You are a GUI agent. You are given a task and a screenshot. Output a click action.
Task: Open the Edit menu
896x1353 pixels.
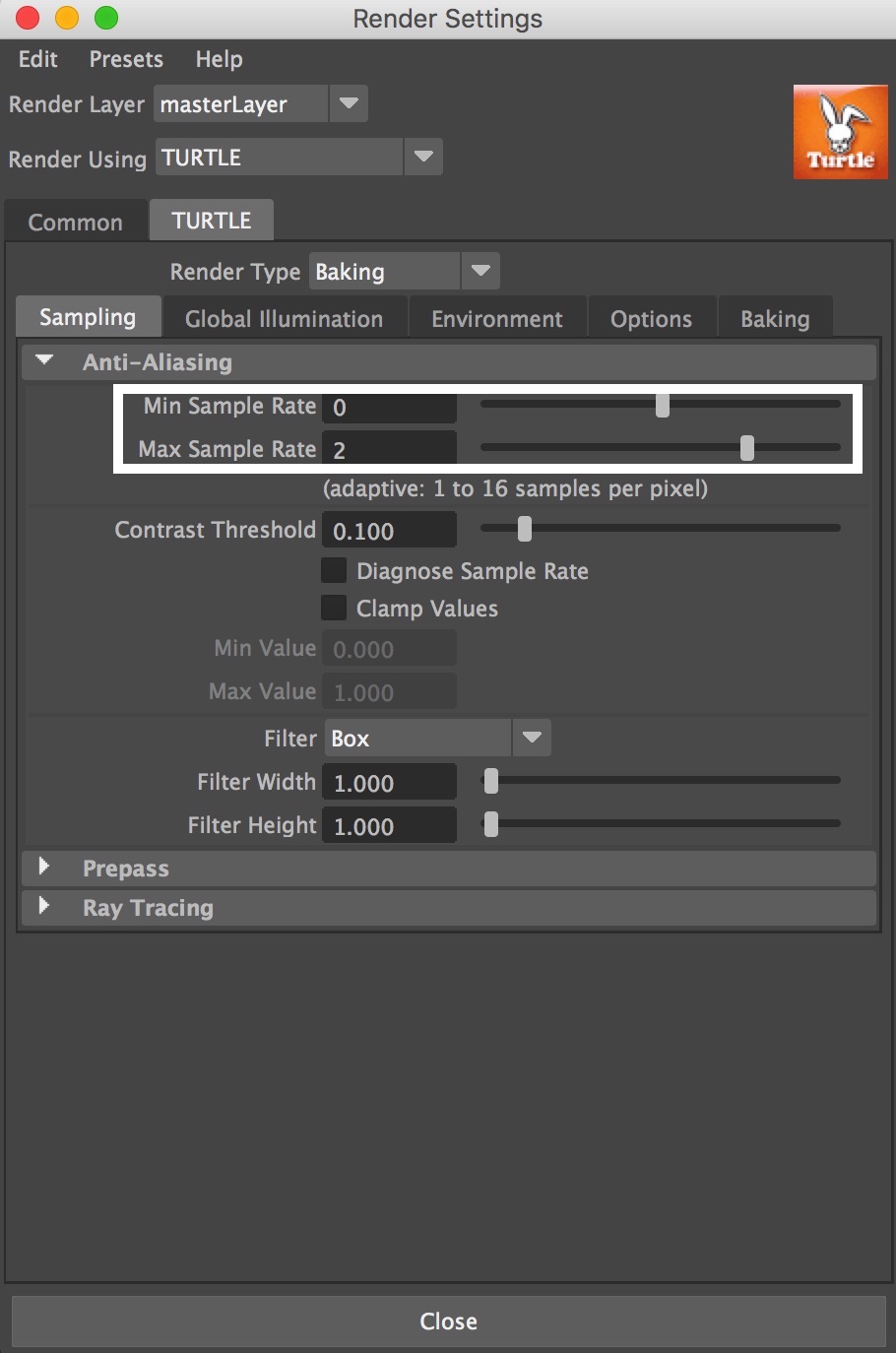click(x=37, y=59)
